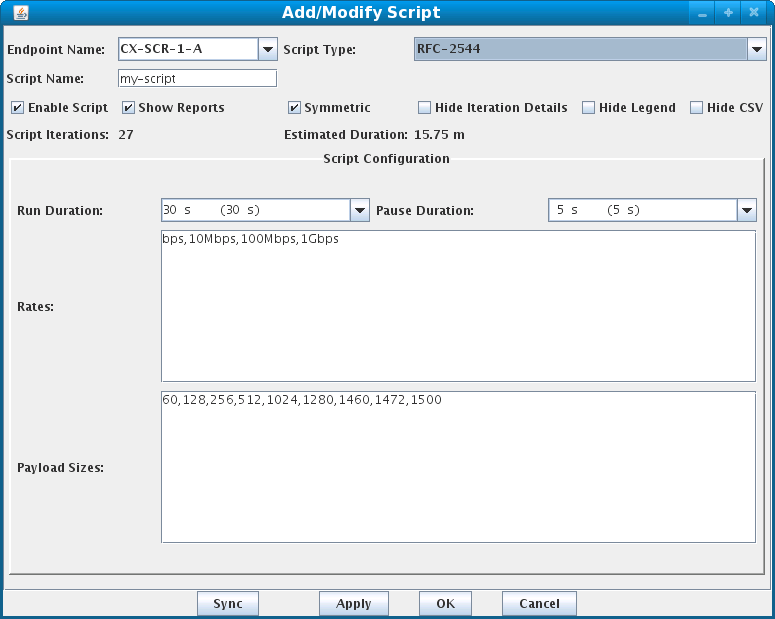Maximize the Add/Modify Script window
The height and width of the screenshot is (619, 775).
pyautogui.click(x=728, y=12)
